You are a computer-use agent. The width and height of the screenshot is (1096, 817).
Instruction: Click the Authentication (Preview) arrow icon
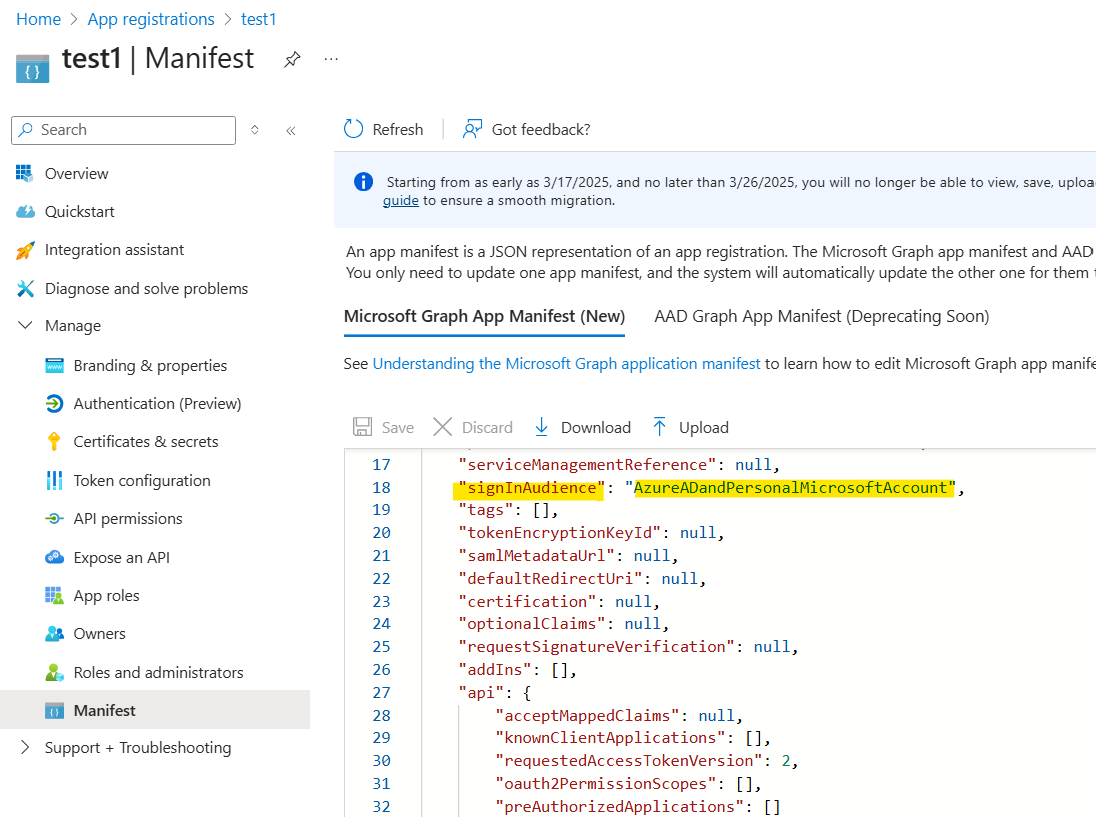[x=54, y=404]
